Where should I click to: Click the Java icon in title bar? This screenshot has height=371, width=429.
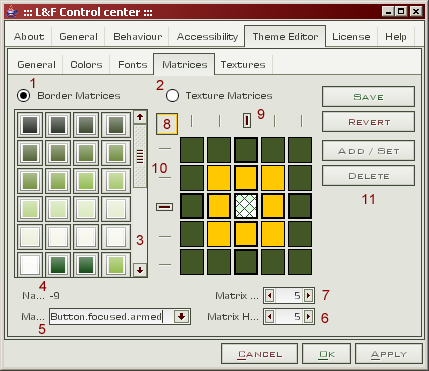[12, 12]
